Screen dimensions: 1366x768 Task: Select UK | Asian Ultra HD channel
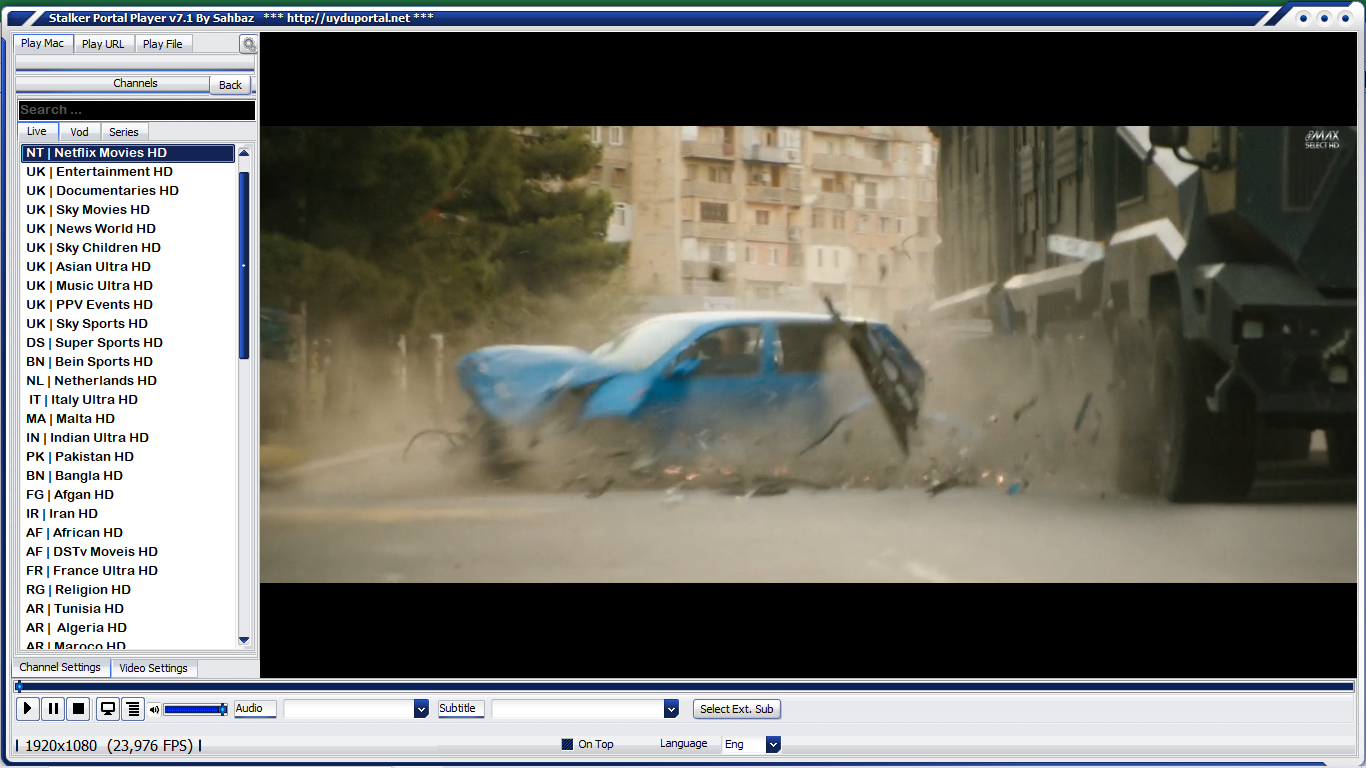(x=128, y=267)
